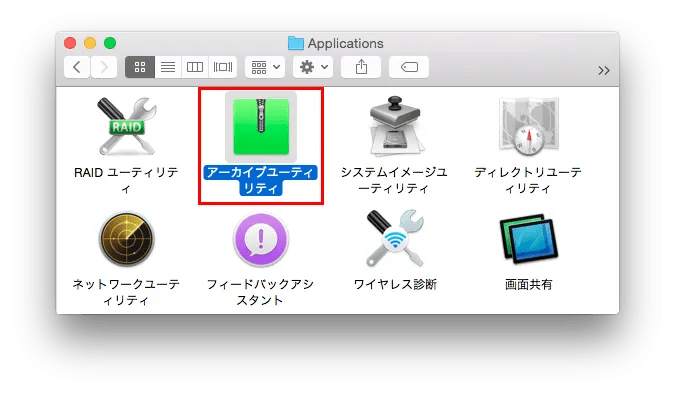Zoom the window with green button

click(110, 43)
